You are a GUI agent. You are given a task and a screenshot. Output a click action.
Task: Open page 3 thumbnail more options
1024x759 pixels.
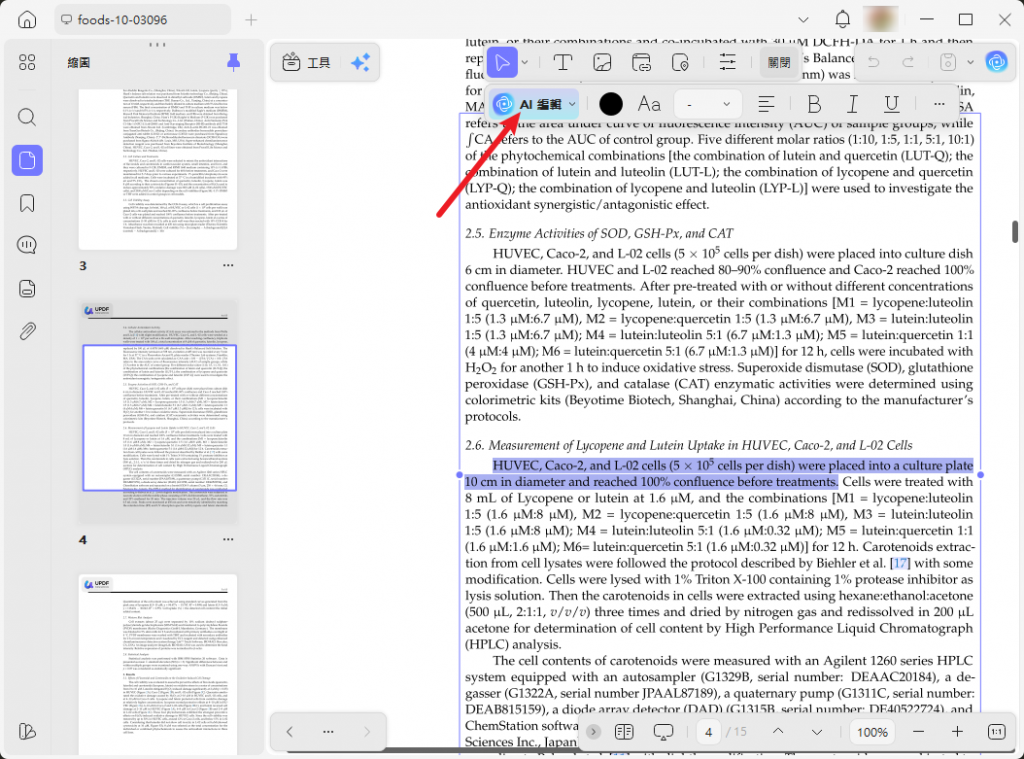click(228, 265)
